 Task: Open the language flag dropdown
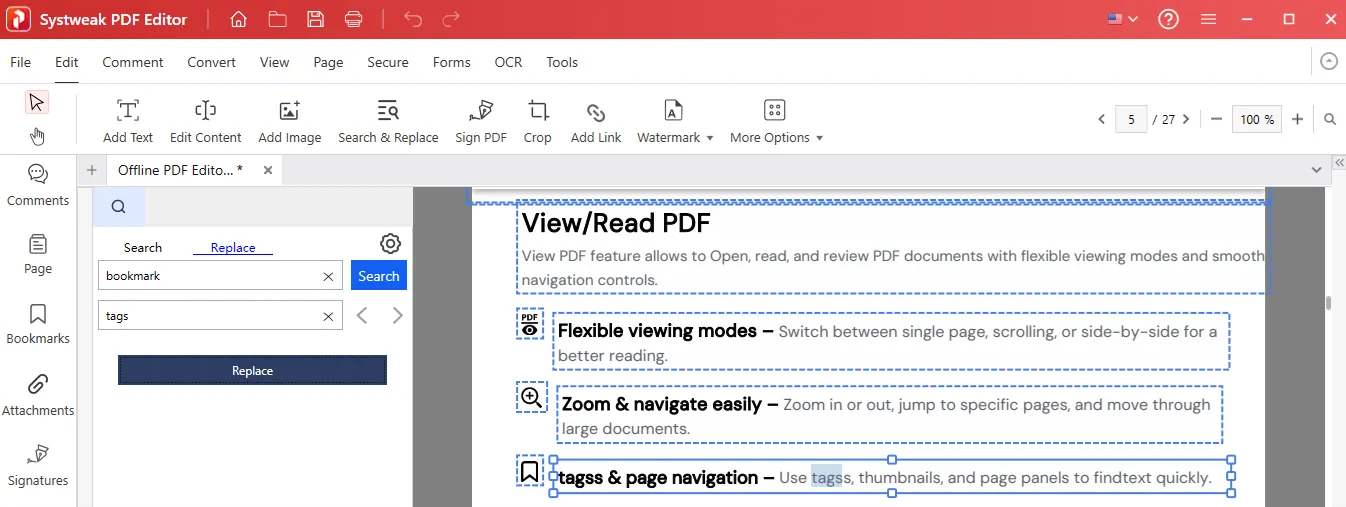tap(1122, 19)
